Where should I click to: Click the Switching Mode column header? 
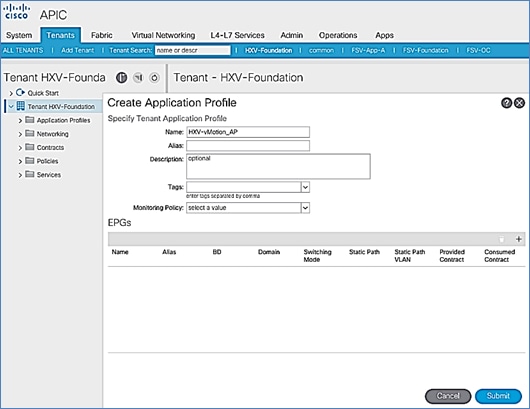pos(317,256)
